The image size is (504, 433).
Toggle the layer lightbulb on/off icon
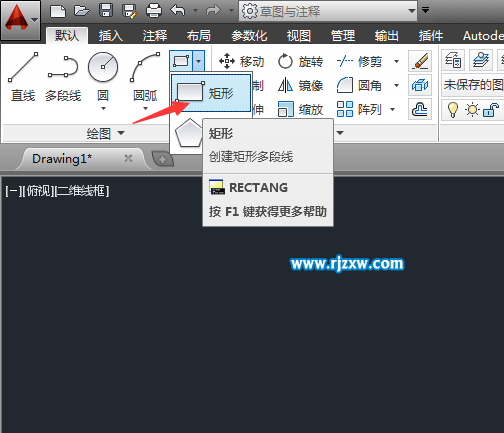452,109
